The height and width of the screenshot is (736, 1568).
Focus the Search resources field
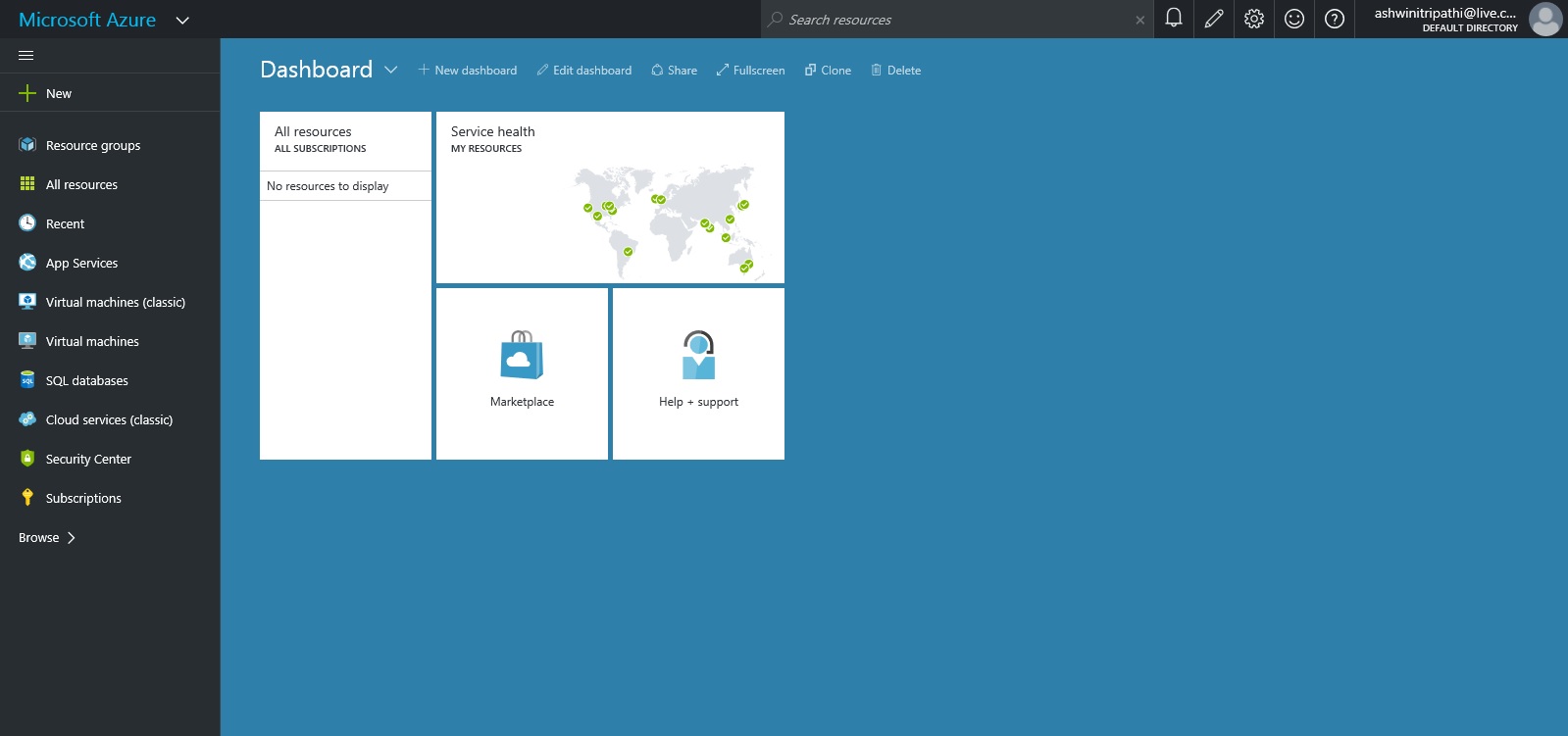(956, 20)
